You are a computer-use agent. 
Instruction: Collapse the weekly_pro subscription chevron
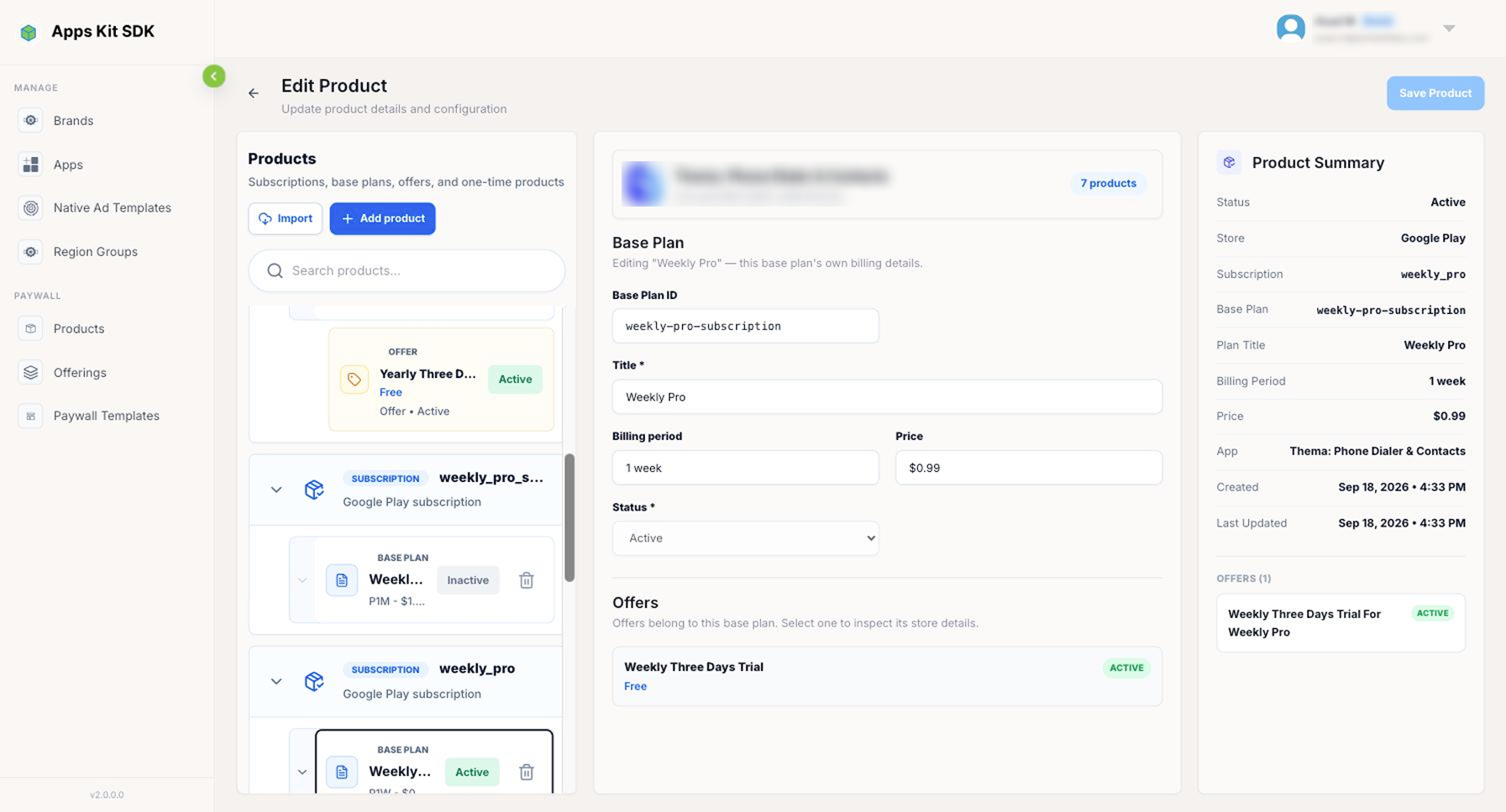point(276,681)
